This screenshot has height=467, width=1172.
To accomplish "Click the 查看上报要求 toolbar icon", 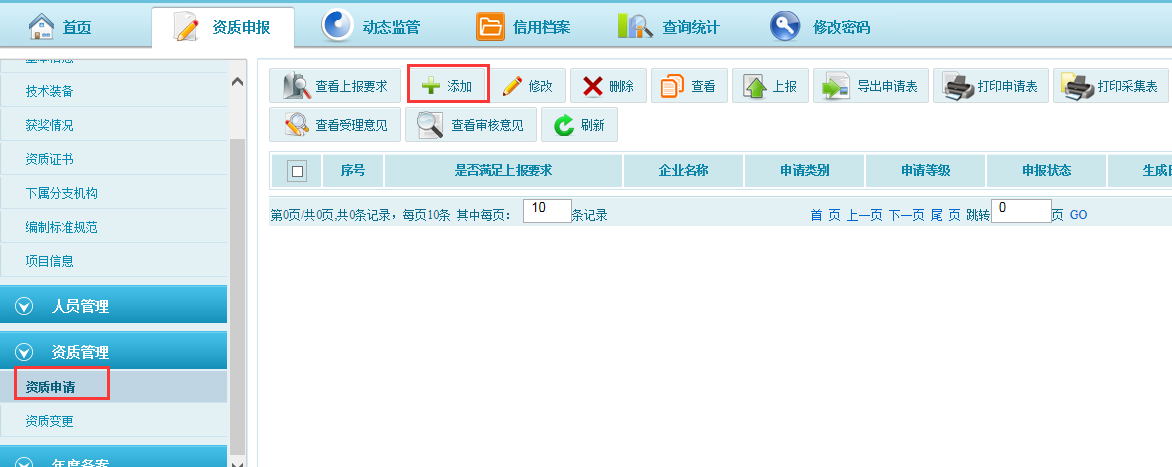I will point(296,86).
